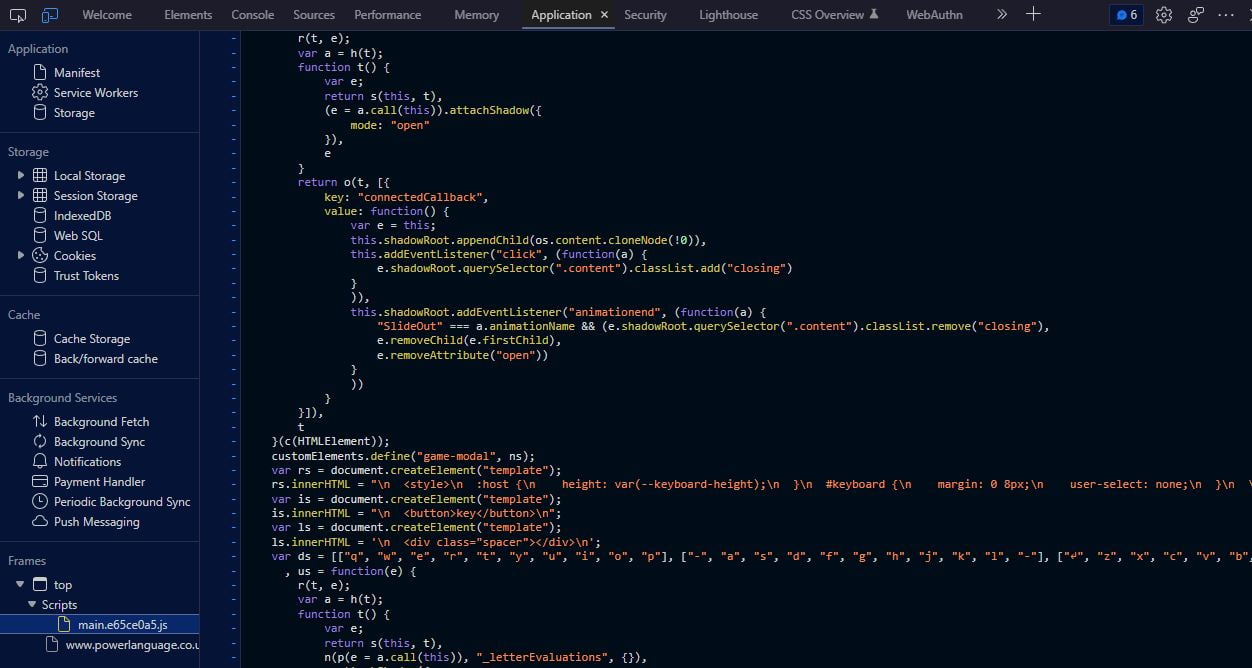Open the customize DevTools ellipsis menu

[x=1226, y=15]
